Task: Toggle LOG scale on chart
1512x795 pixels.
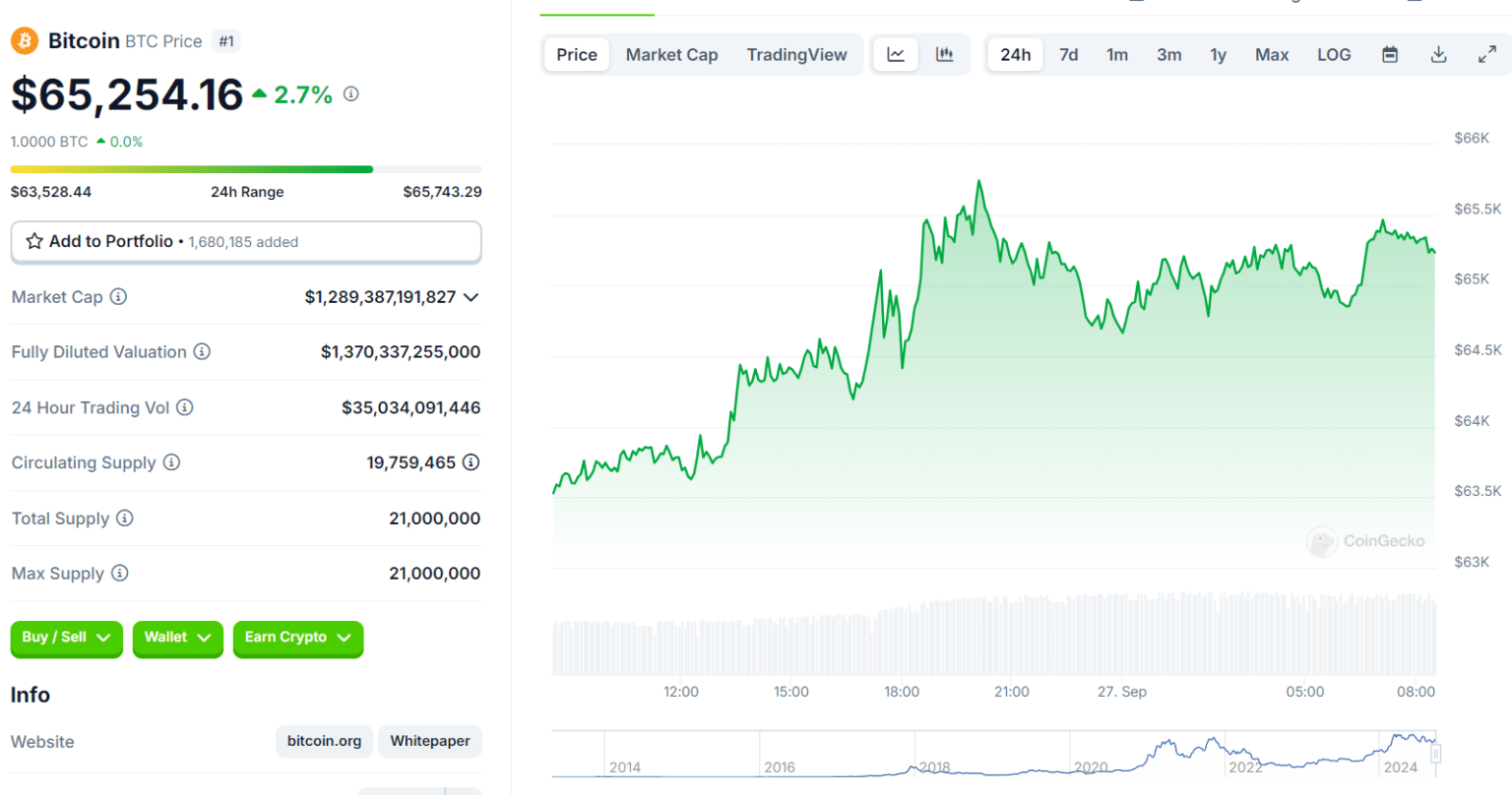Action: coord(1334,55)
